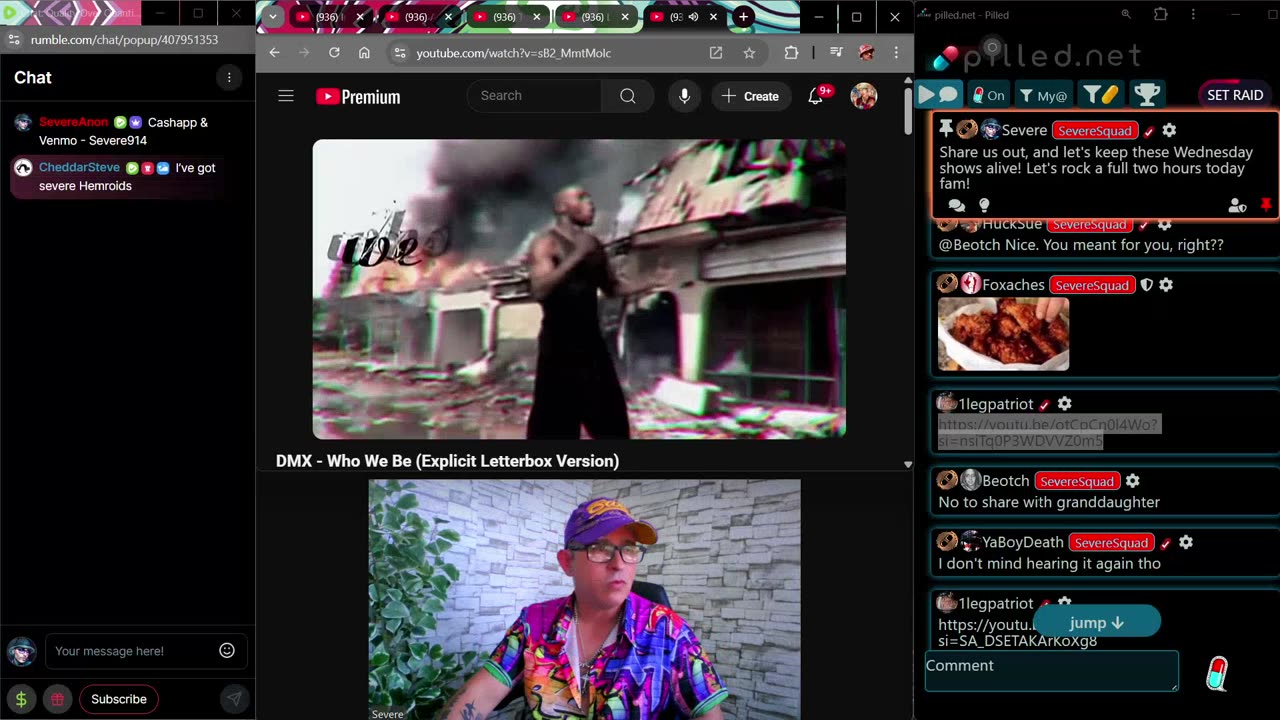The image size is (1280, 720).
Task: Open gear settings on Foxaches message
Action: point(1165,285)
